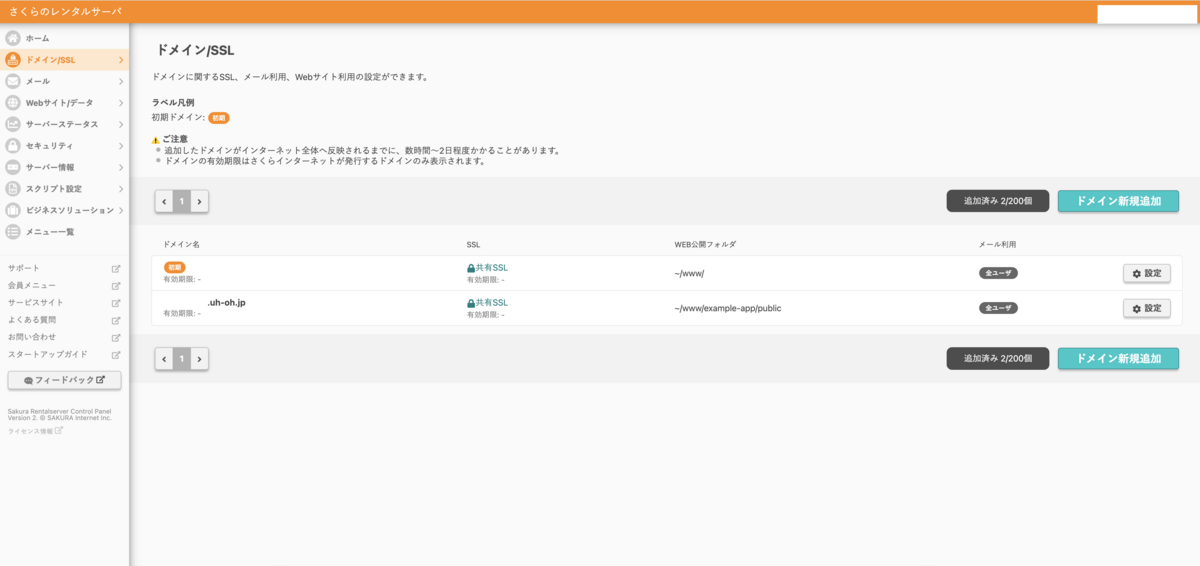Click the スクリプト設定 document icon
Viewport: 1200px width, 566px height.
(x=13, y=189)
